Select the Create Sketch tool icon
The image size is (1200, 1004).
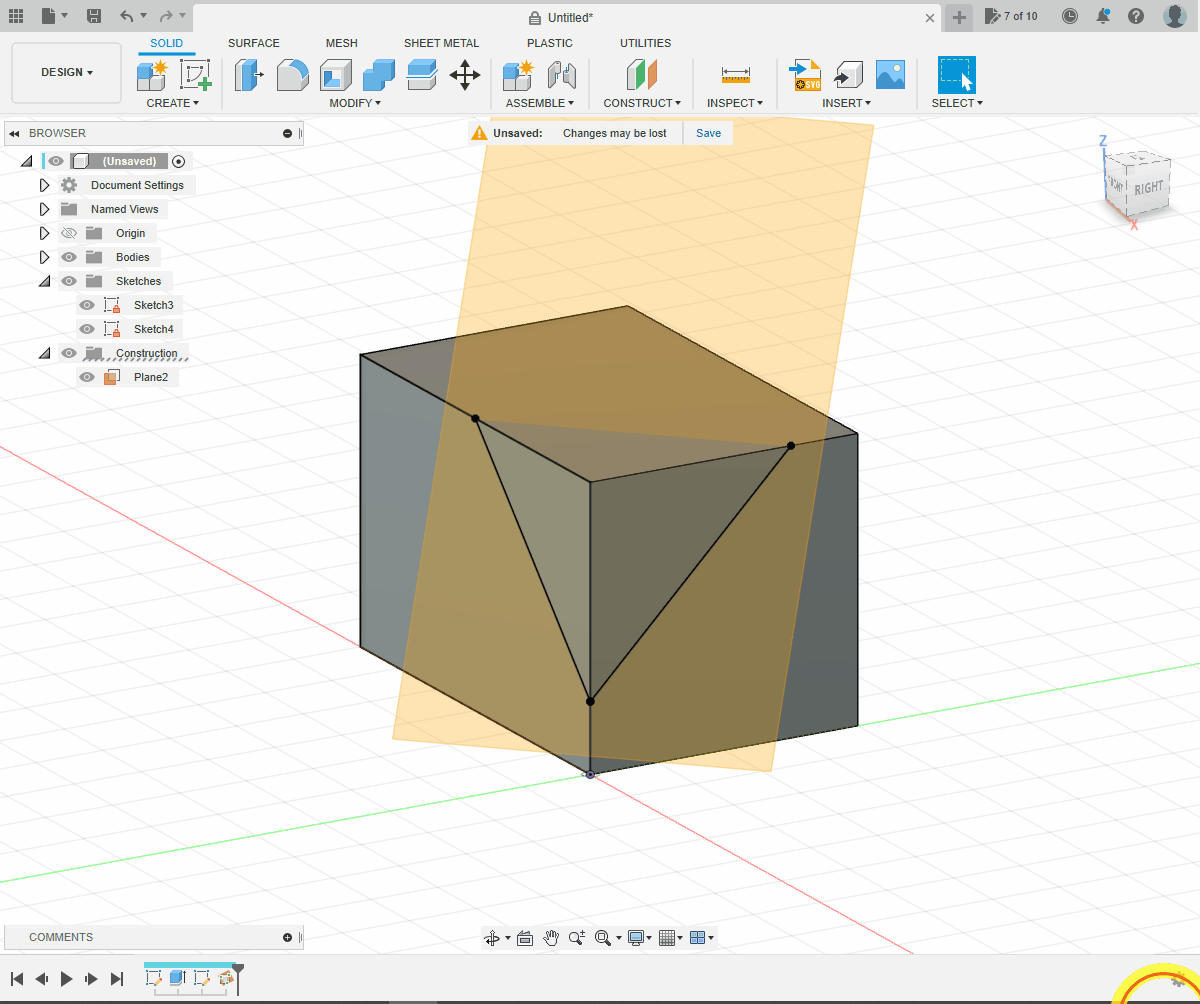(x=196, y=75)
